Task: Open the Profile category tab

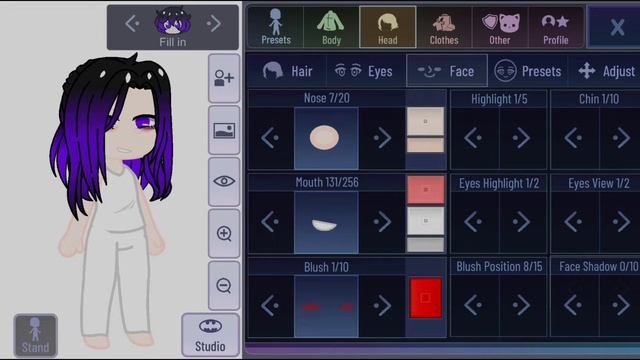Action: pyautogui.click(x=556, y=27)
